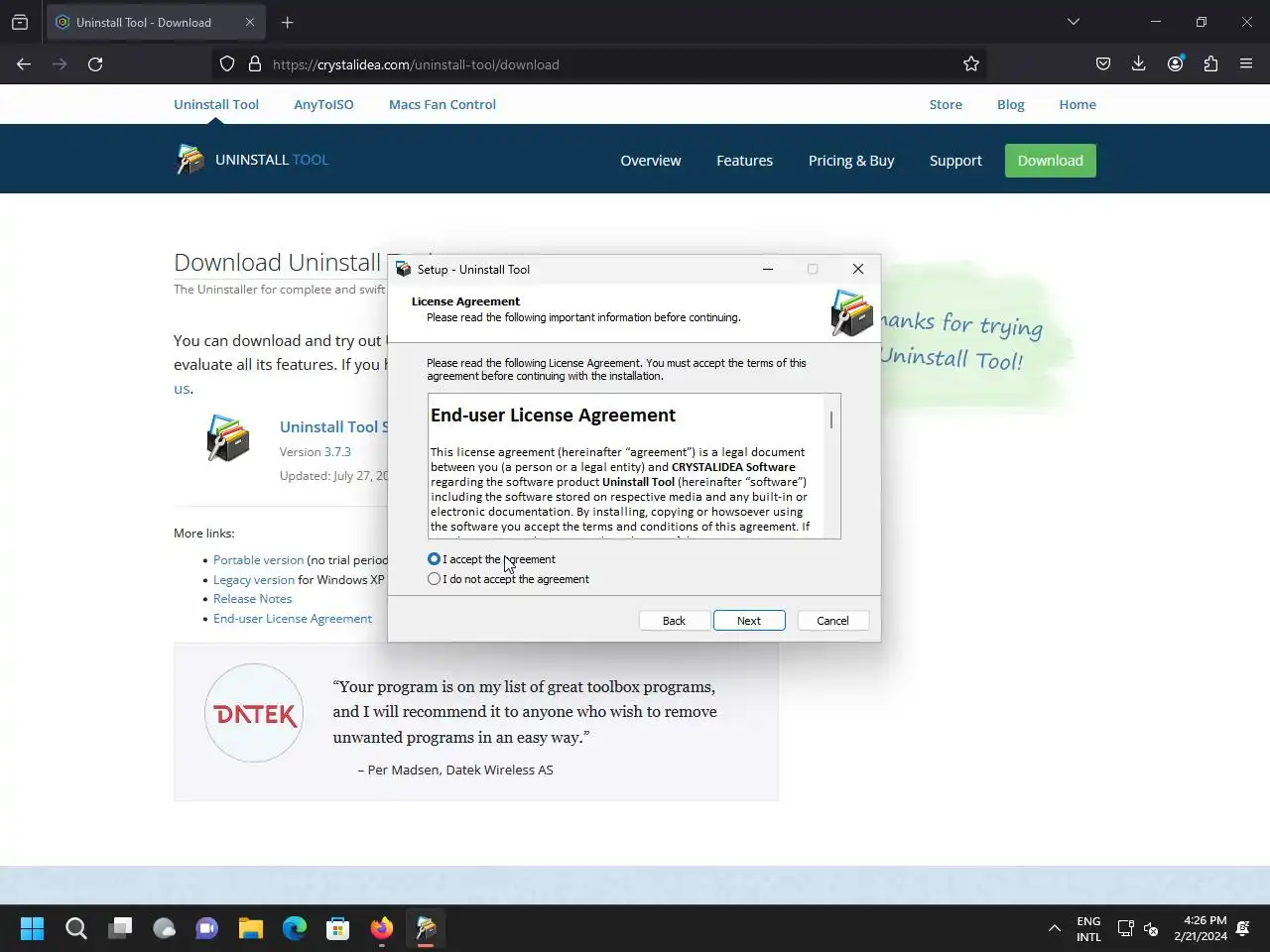Switch to Macs Fan Control product tab
This screenshot has height=952, width=1270.
coord(443,104)
